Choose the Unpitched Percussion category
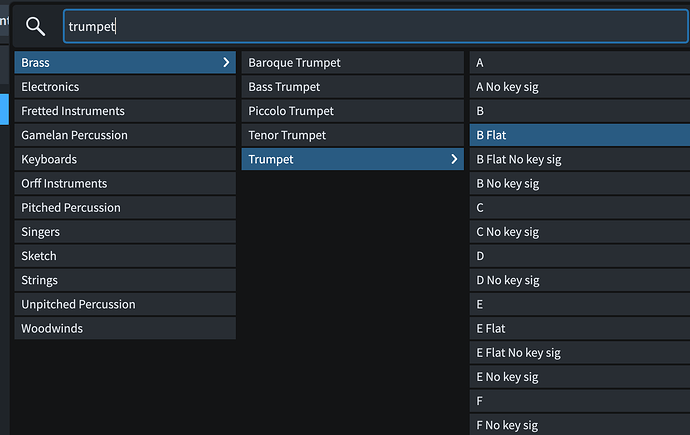Viewport: 690px width, 435px height. pos(125,304)
